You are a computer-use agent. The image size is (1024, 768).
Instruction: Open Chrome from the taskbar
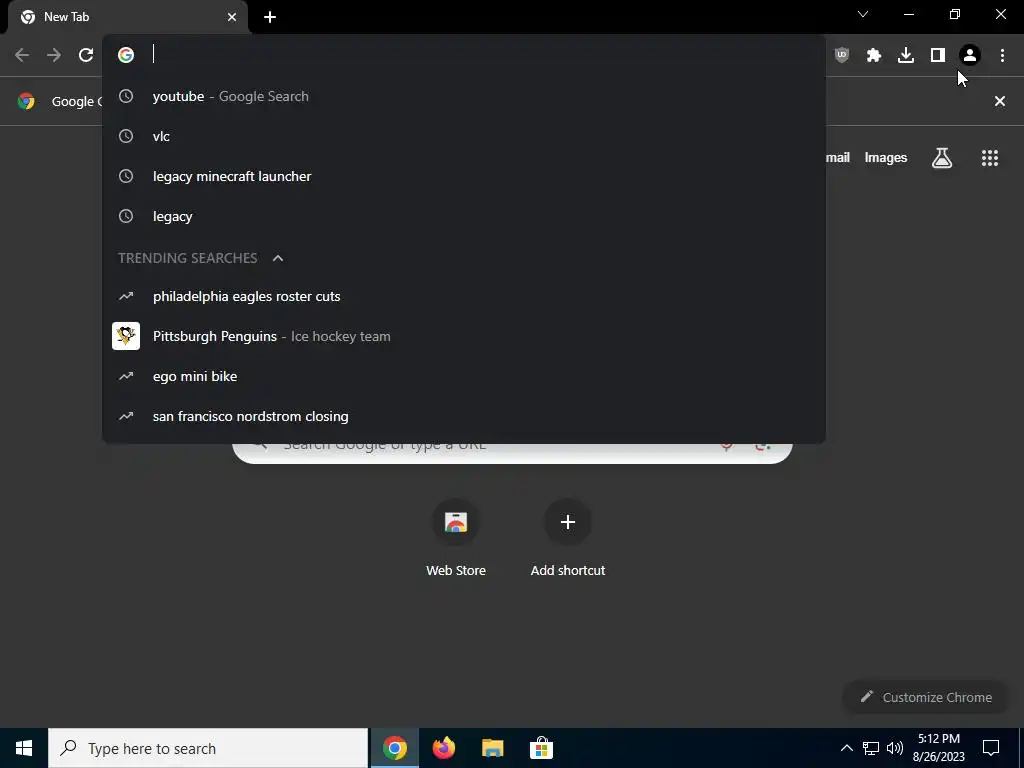394,748
